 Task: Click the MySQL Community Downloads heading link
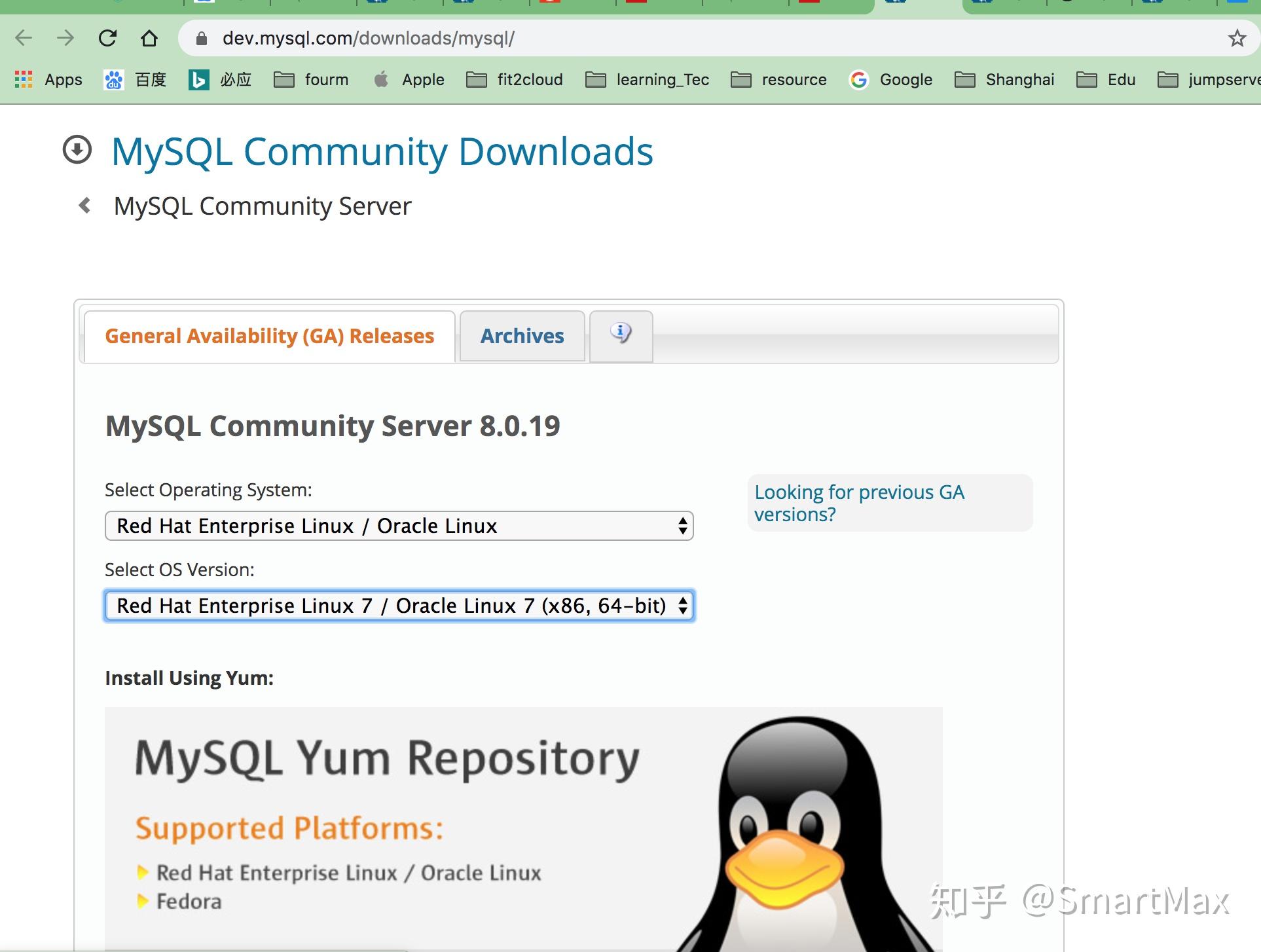(x=382, y=152)
